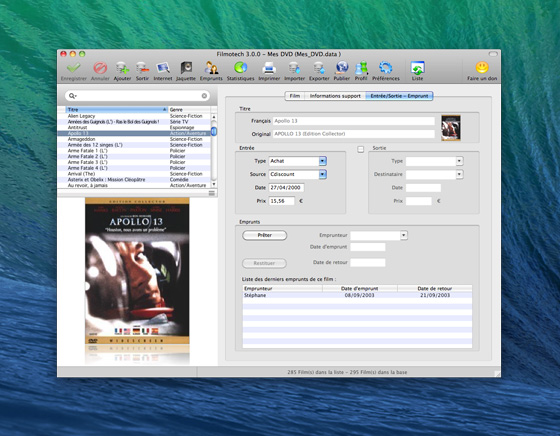Screen dimensions: 560x436
Task: Click the Enregistrer checkmark icon
Action: click(74, 67)
